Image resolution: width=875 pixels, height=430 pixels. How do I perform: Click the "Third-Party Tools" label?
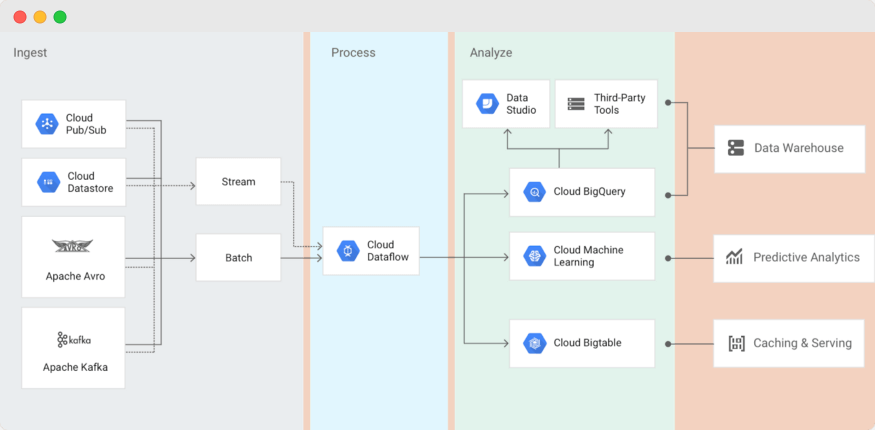[x=619, y=104]
